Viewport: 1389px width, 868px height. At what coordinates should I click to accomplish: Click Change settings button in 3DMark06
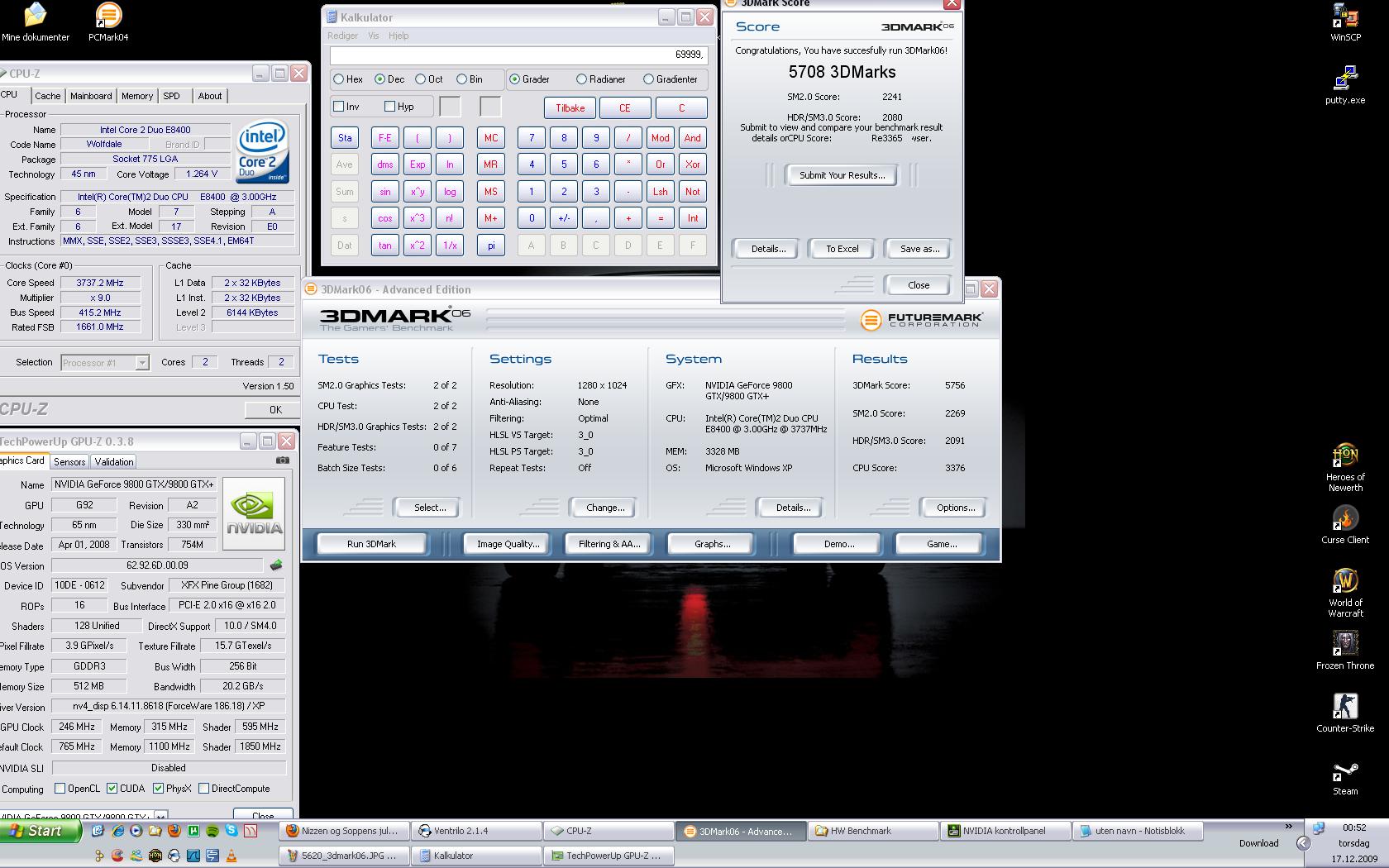click(605, 508)
